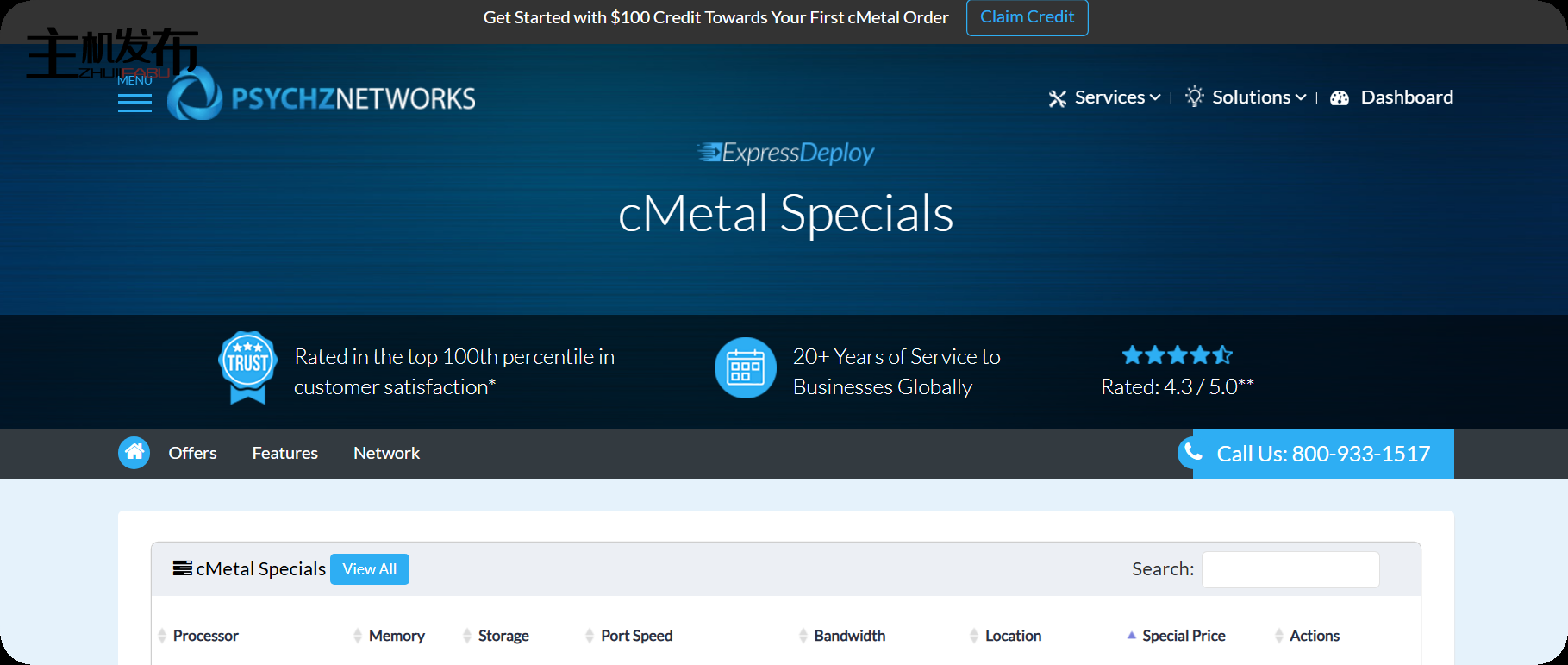Sort table by Processor column
Screen dimensions: 1568x665
(x=205, y=636)
